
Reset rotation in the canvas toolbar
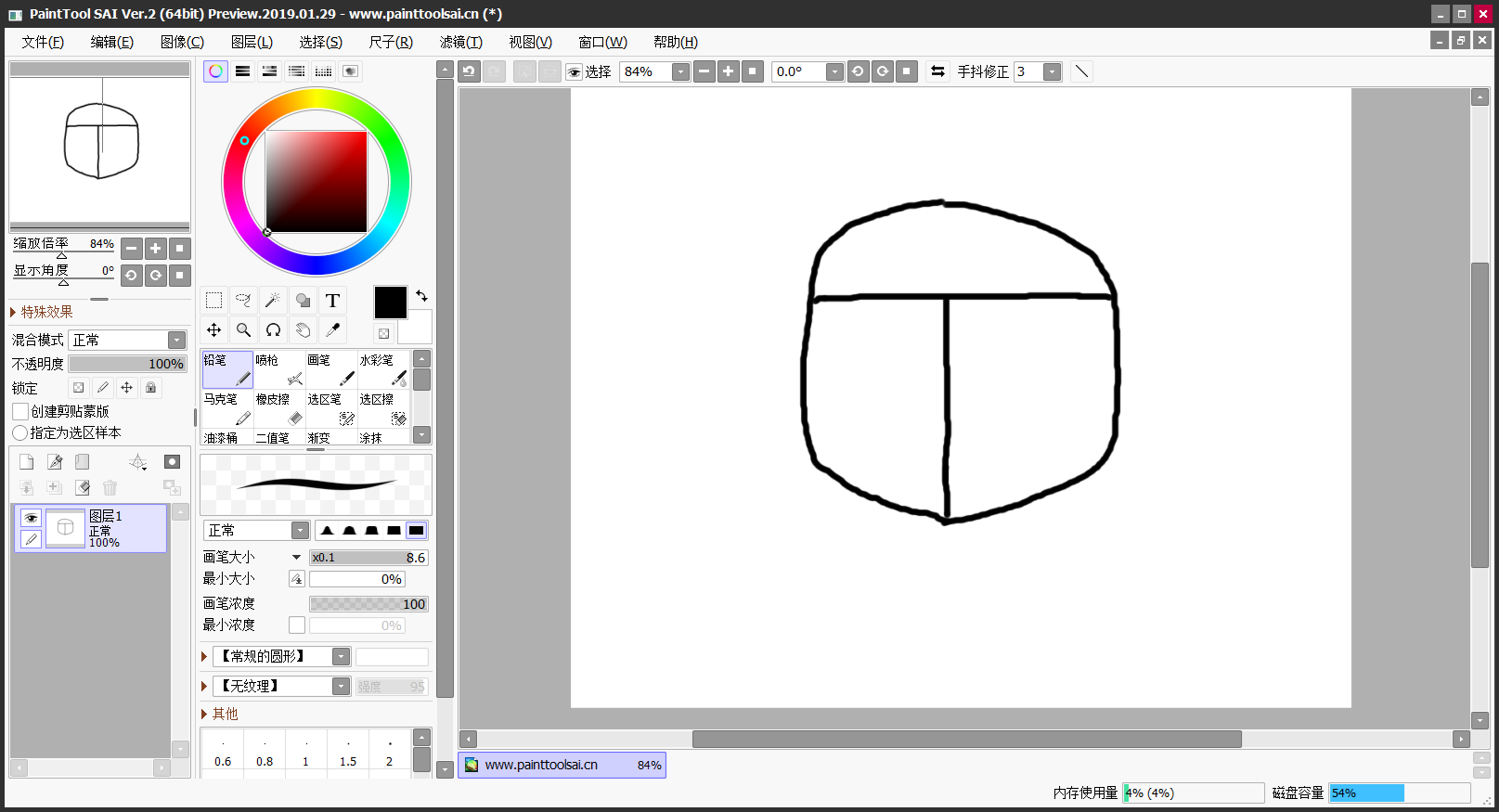(907, 71)
